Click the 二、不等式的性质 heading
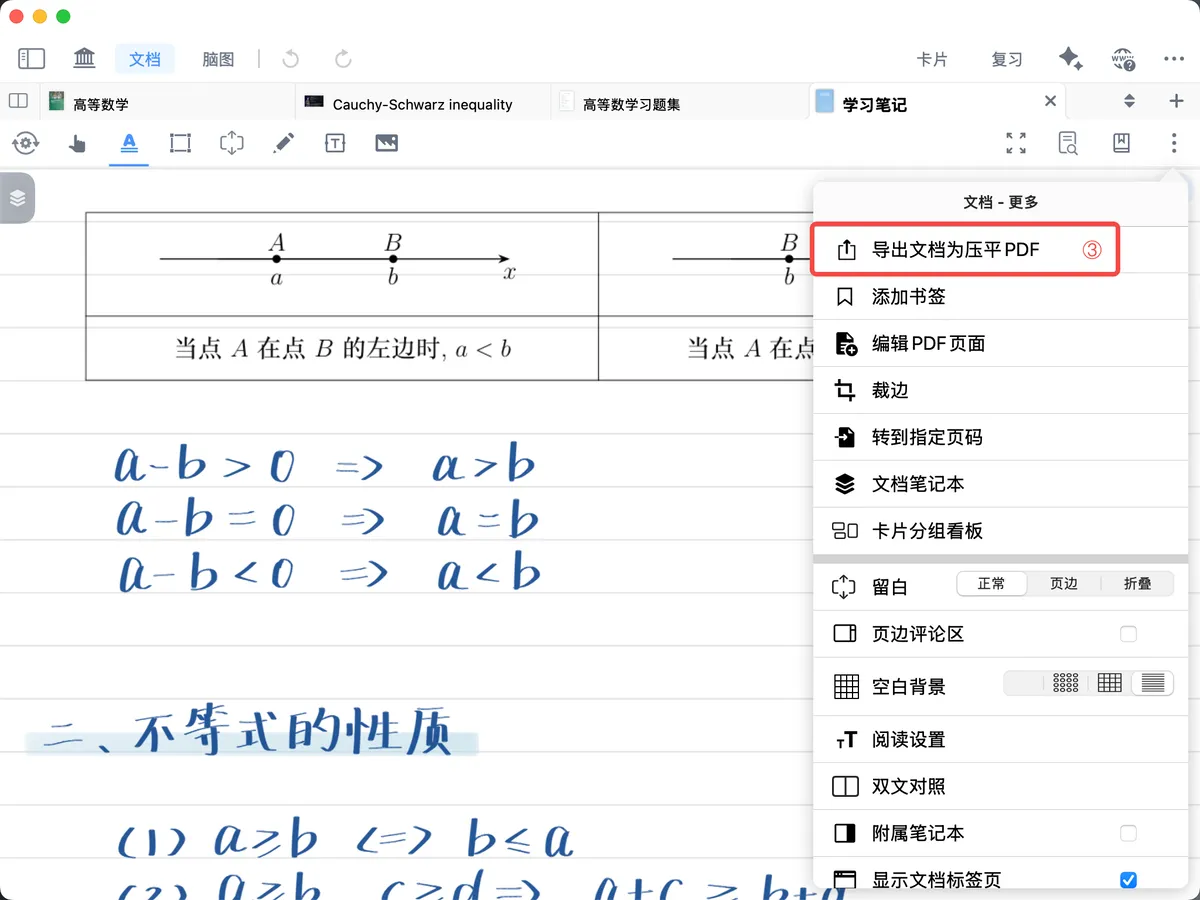 tap(252, 734)
